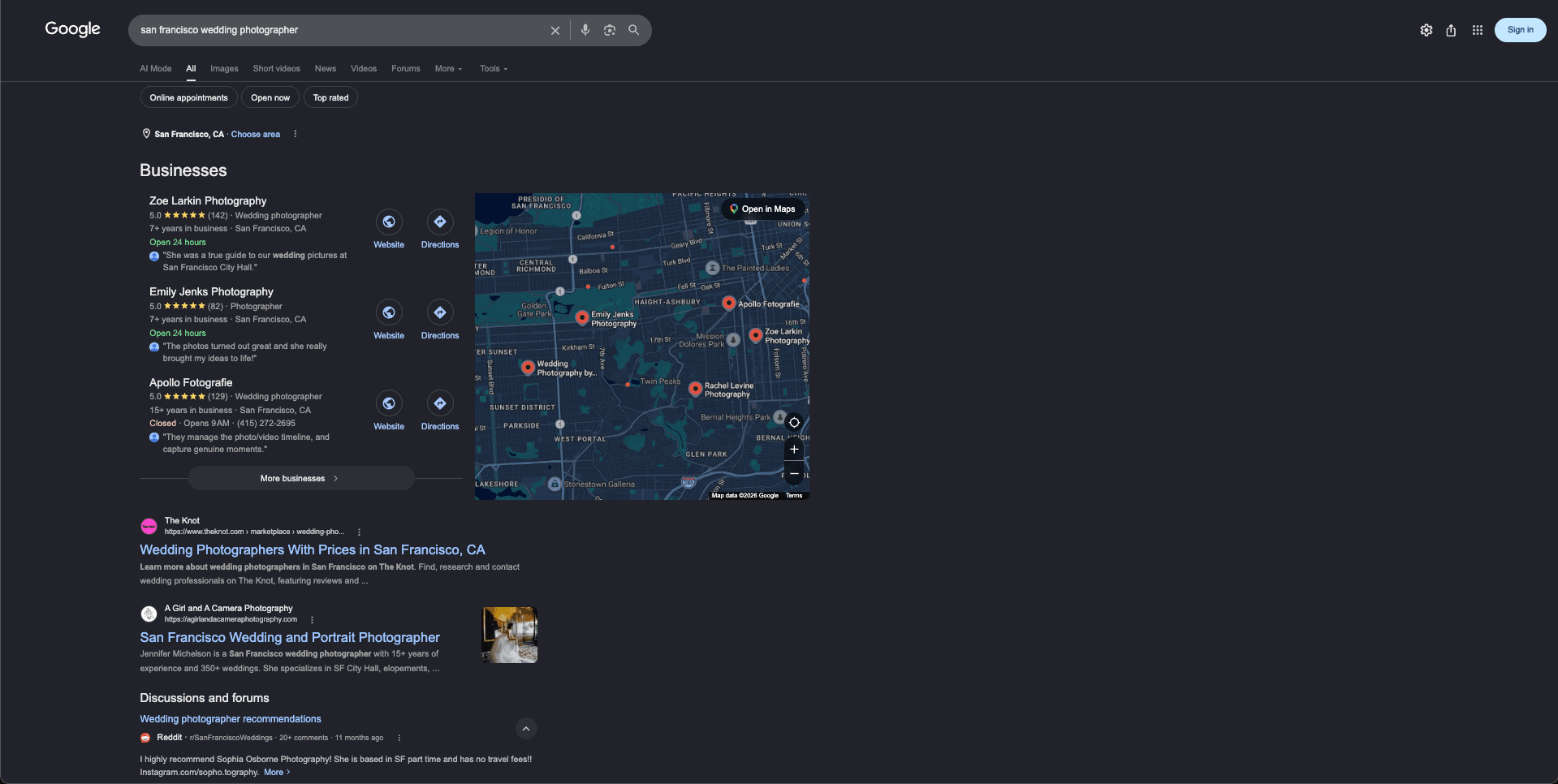Expand the More search tabs dropdown

point(448,69)
